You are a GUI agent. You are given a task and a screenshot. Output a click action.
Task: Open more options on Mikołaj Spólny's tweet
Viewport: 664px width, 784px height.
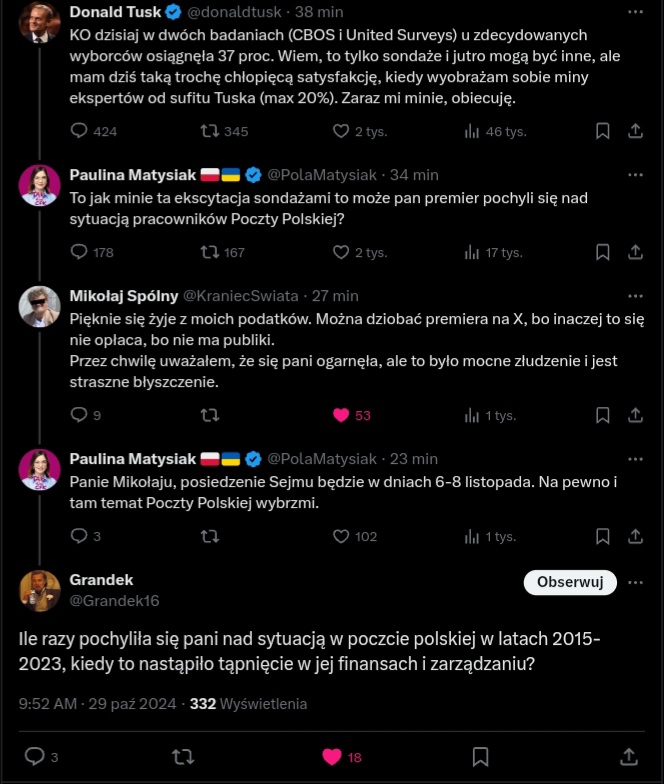(x=635, y=296)
